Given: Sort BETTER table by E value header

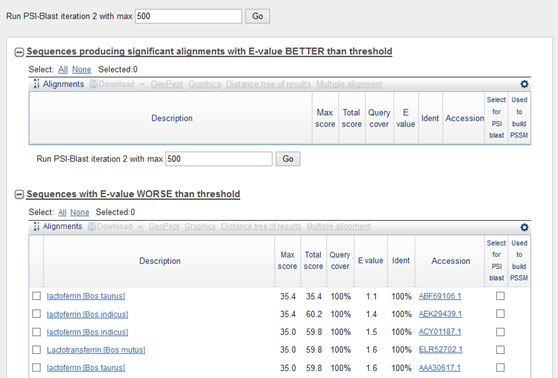Looking at the screenshot, I should coord(406,118).
